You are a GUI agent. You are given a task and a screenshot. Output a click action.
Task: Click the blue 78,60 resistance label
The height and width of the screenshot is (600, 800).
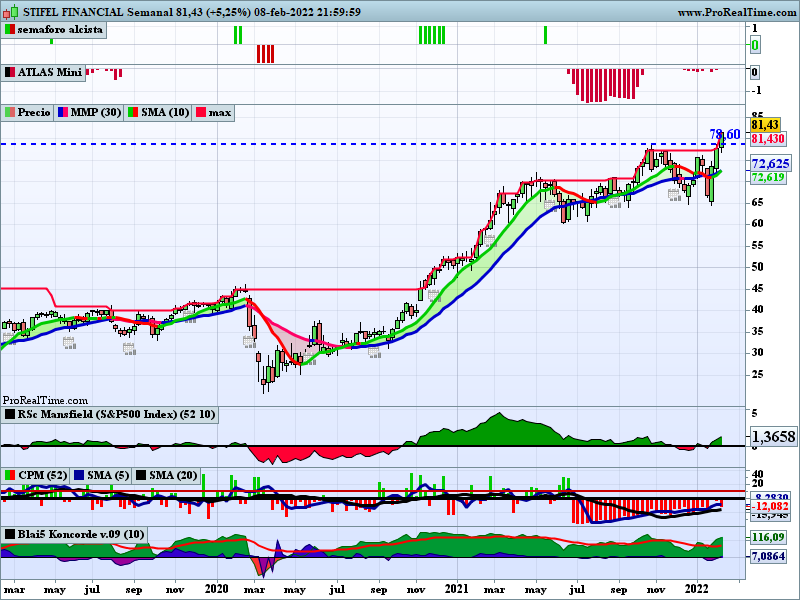[x=724, y=135]
